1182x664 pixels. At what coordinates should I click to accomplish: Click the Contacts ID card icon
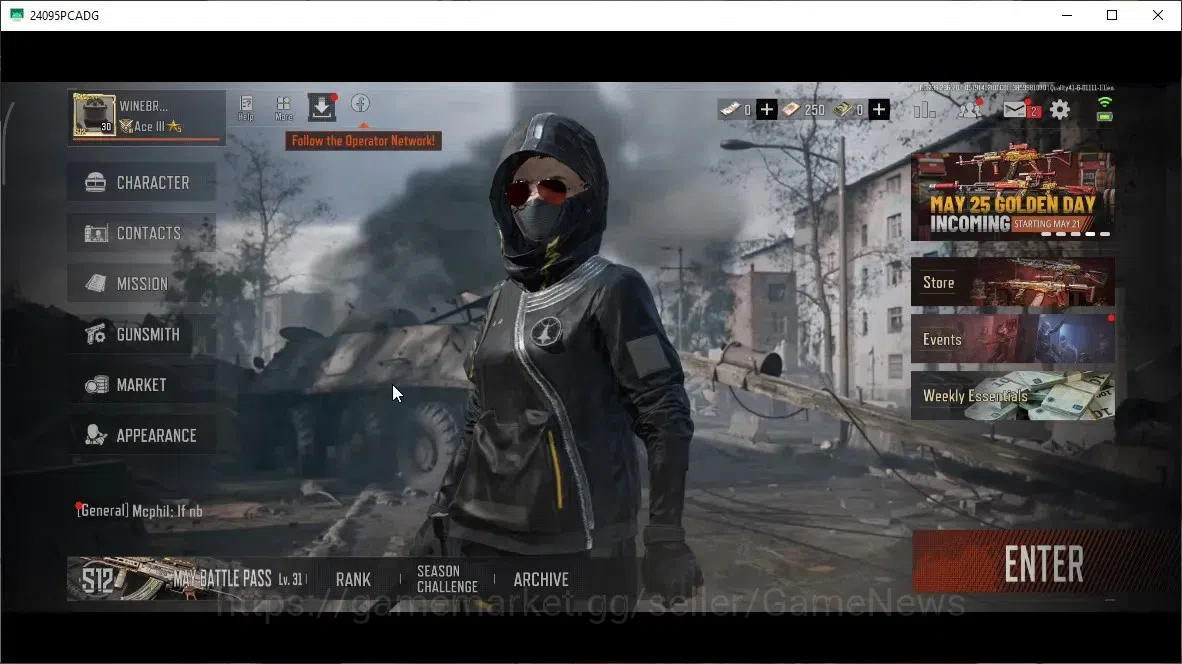[x=96, y=234]
